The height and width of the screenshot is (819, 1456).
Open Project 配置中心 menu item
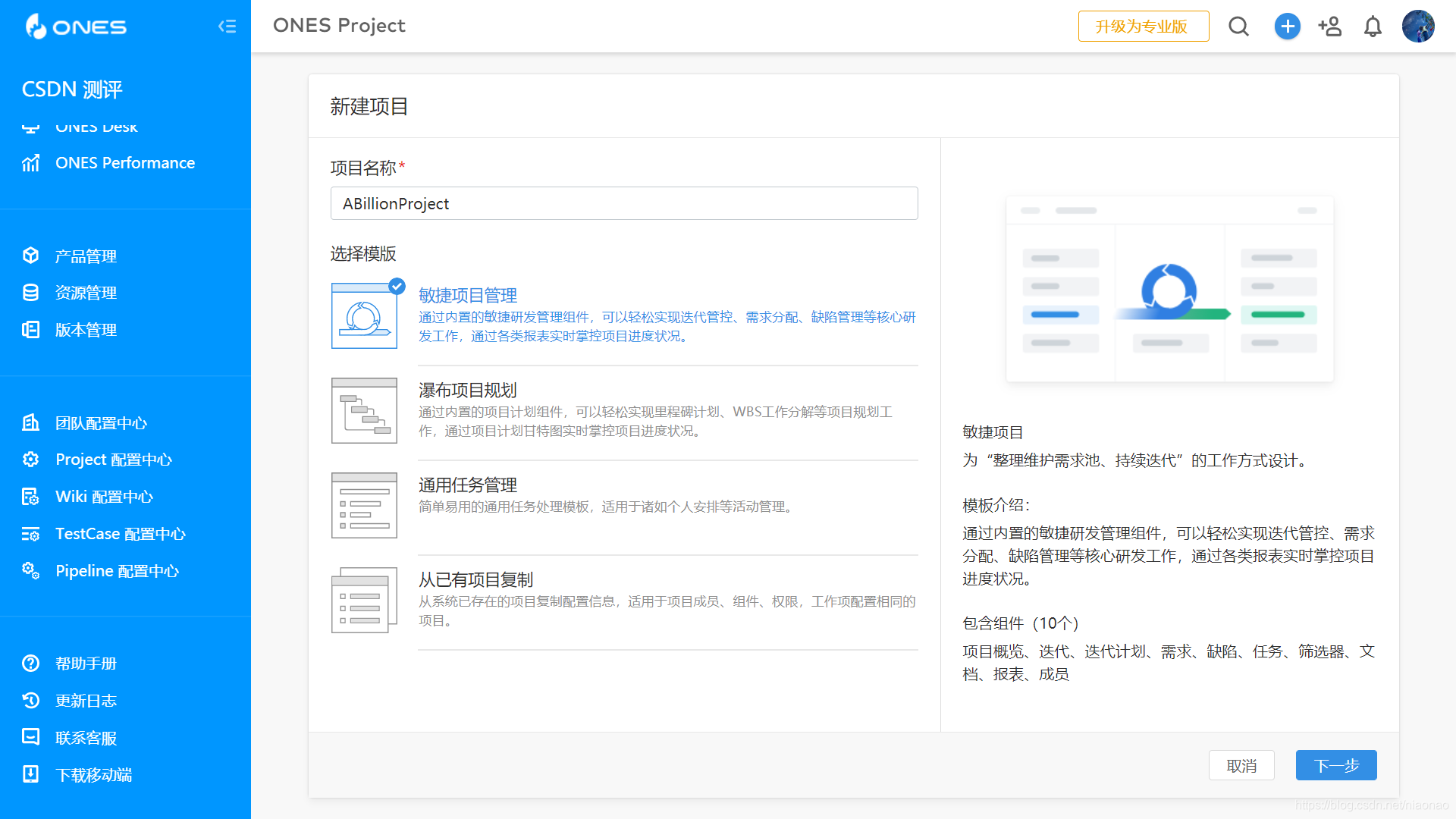pos(113,460)
